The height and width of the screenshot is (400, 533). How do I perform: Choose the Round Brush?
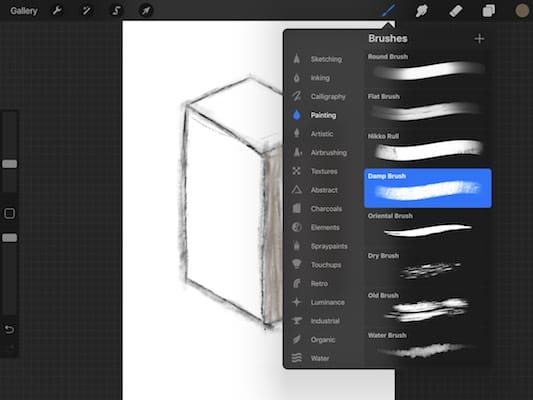[x=428, y=68]
